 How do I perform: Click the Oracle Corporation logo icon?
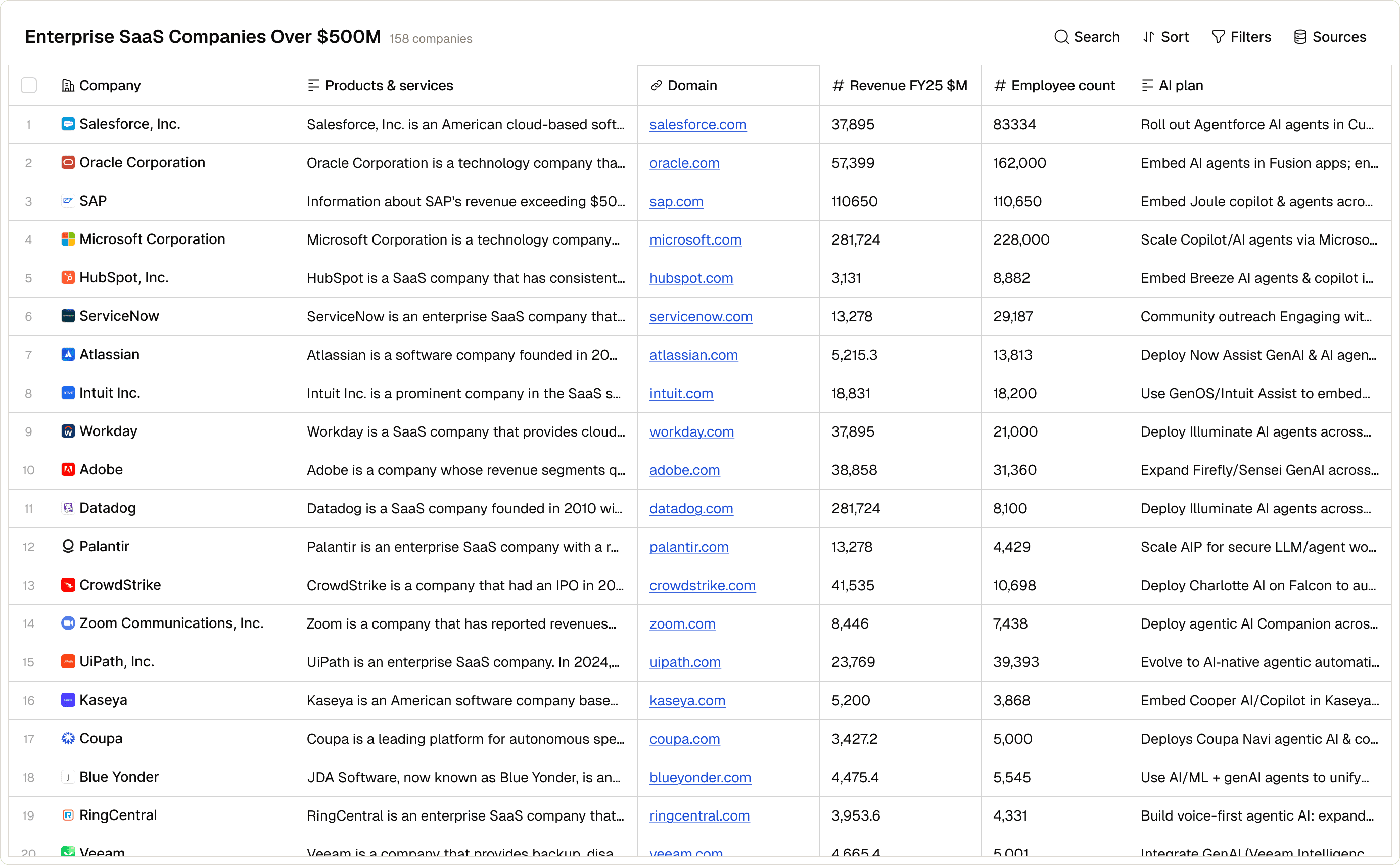68,162
